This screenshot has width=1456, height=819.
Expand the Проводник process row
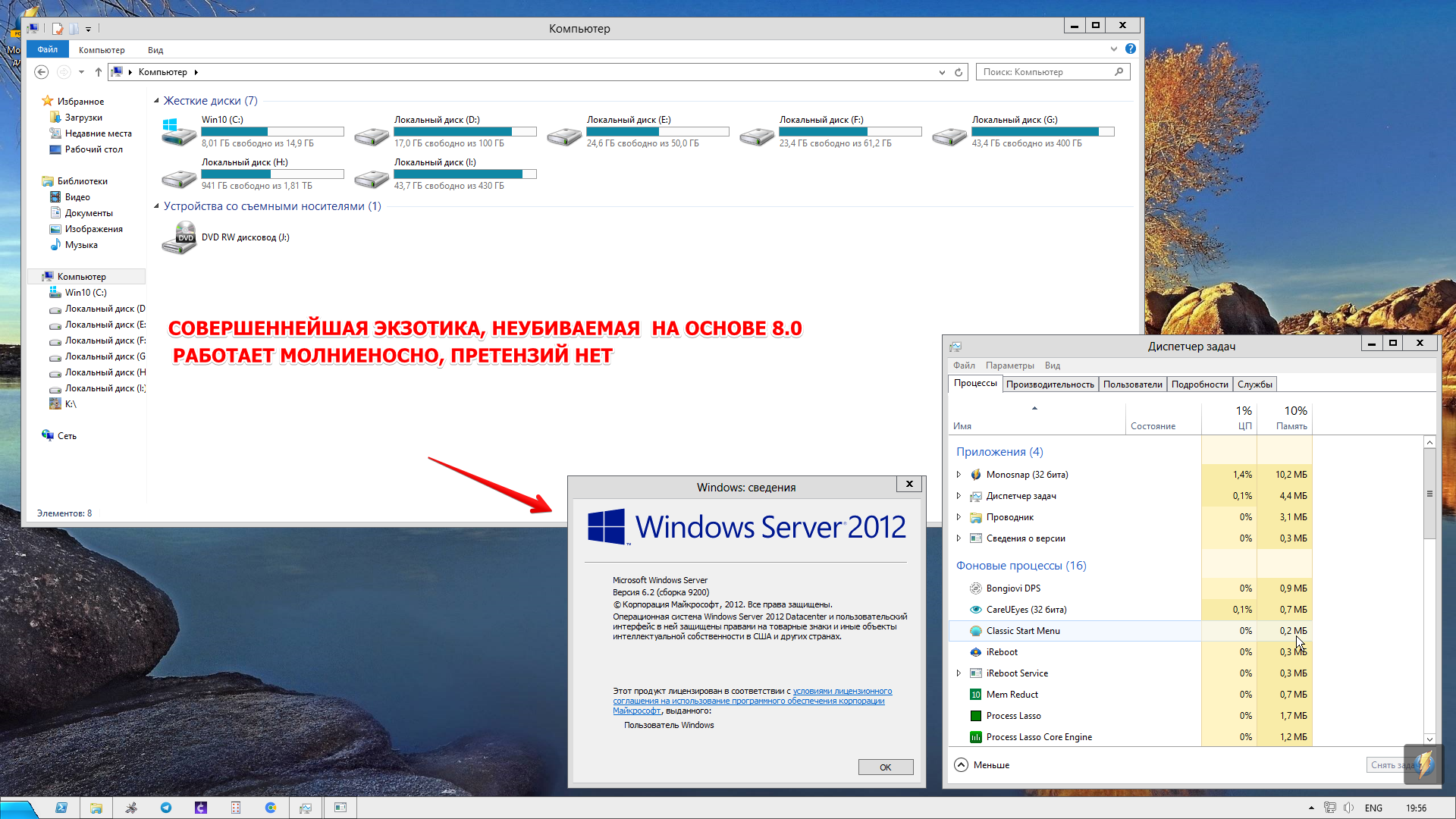pyautogui.click(x=959, y=517)
